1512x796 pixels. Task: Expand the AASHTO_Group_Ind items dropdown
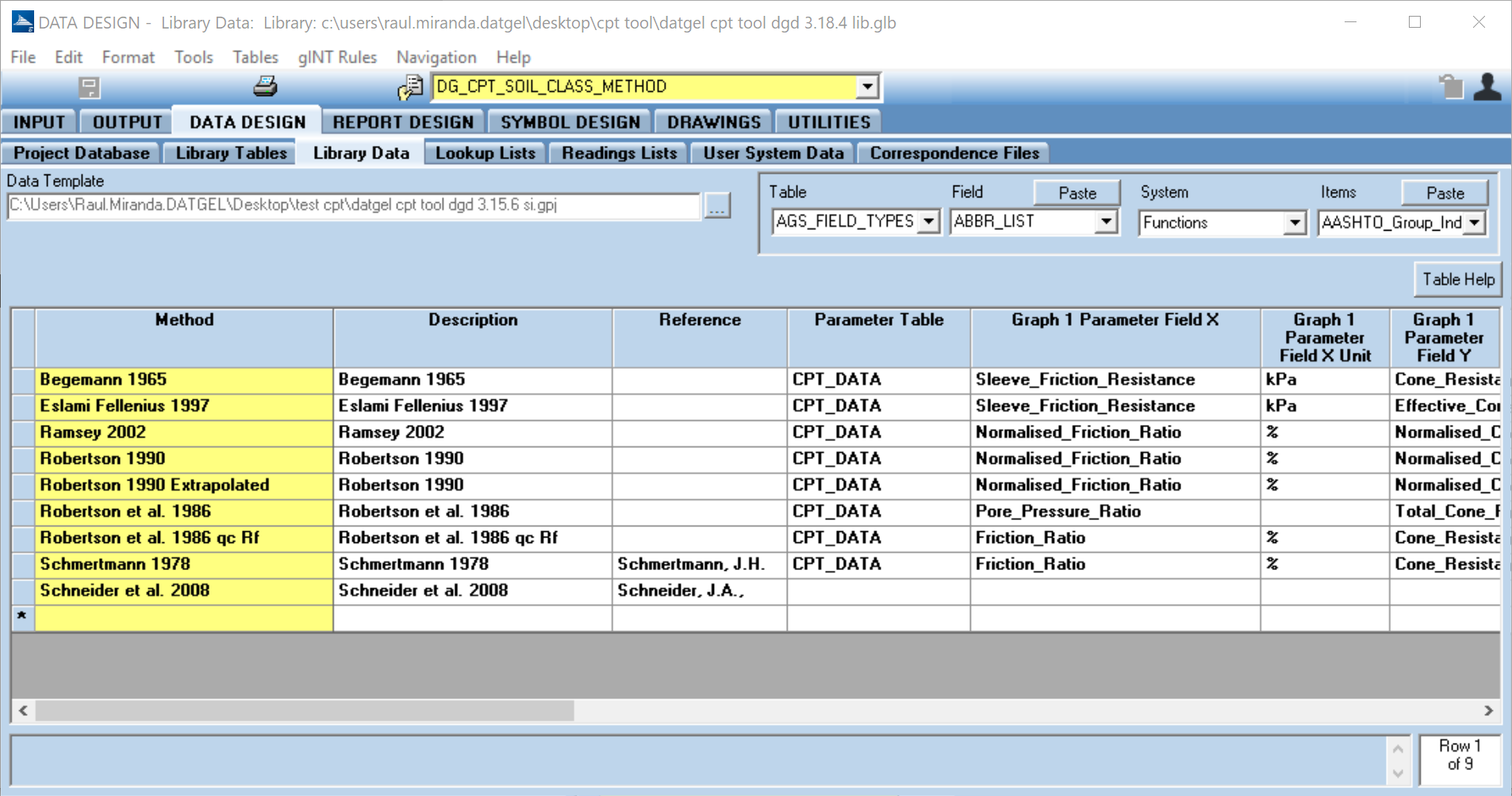coord(1474,224)
